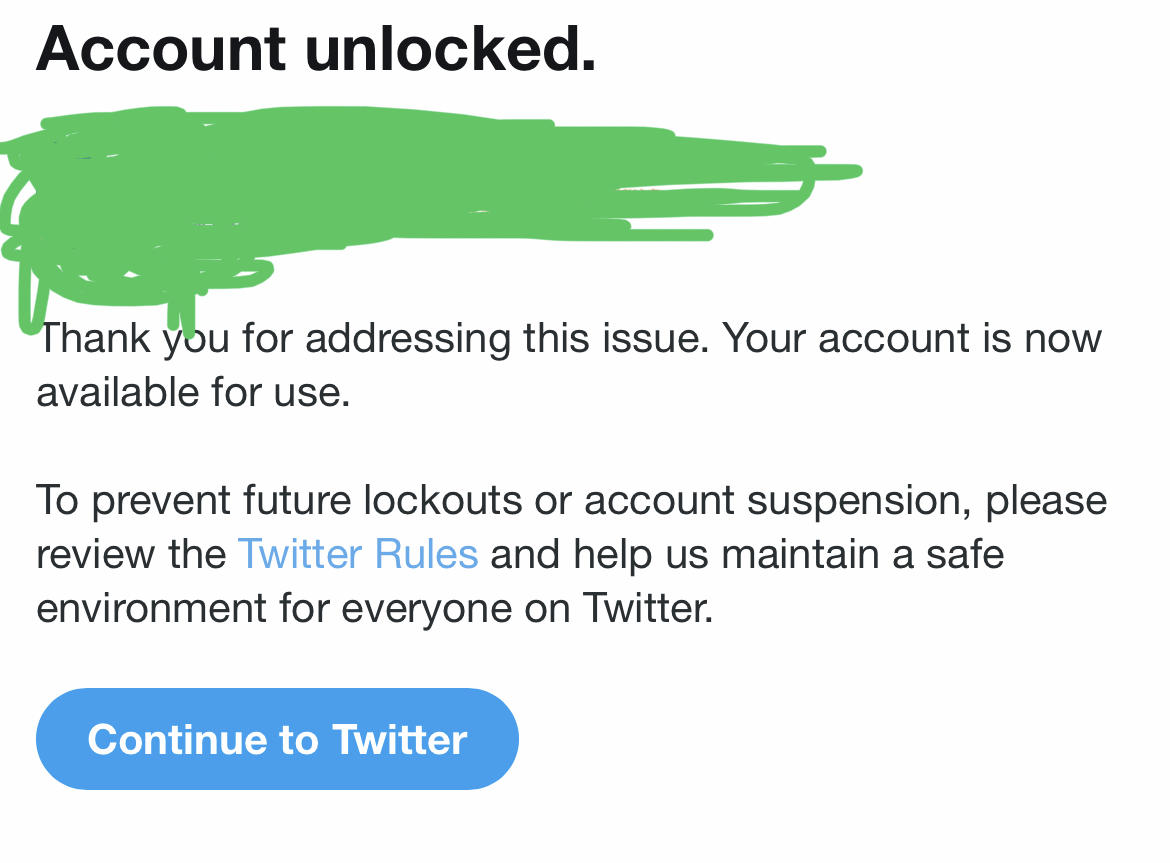Click the 'Your account is now' phrase
The width and height of the screenshot is (1170, 863).
pos(912,339)
